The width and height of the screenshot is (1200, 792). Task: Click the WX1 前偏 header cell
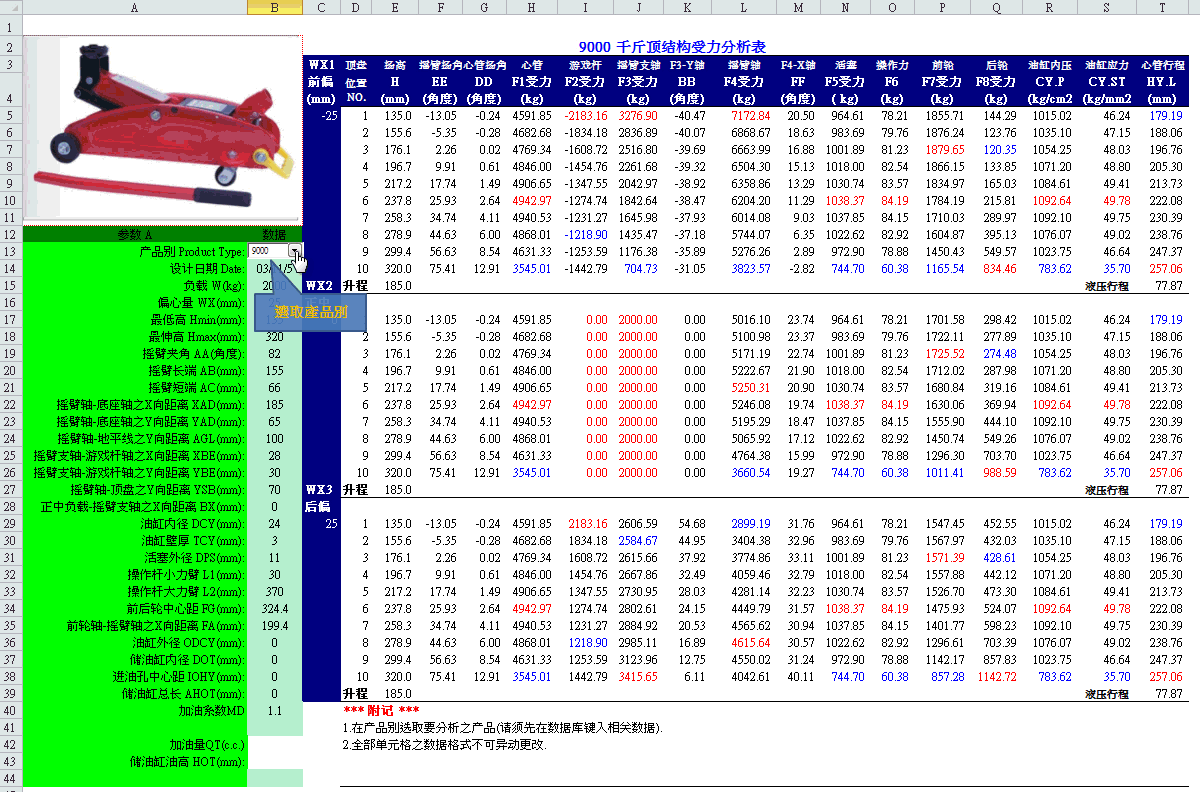pyautogui.click(x=321, y=81)
